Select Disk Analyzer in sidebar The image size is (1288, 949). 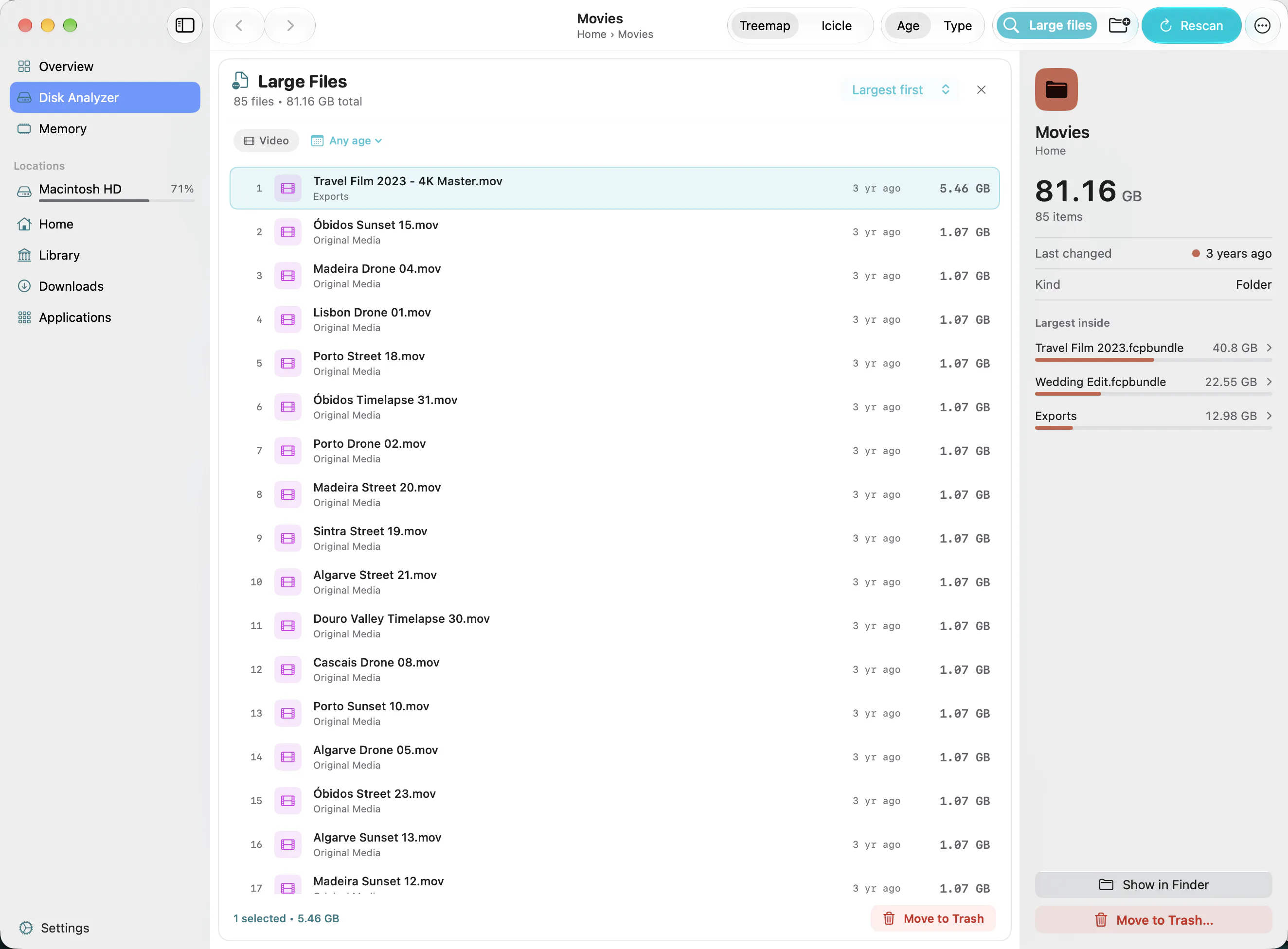105,98
